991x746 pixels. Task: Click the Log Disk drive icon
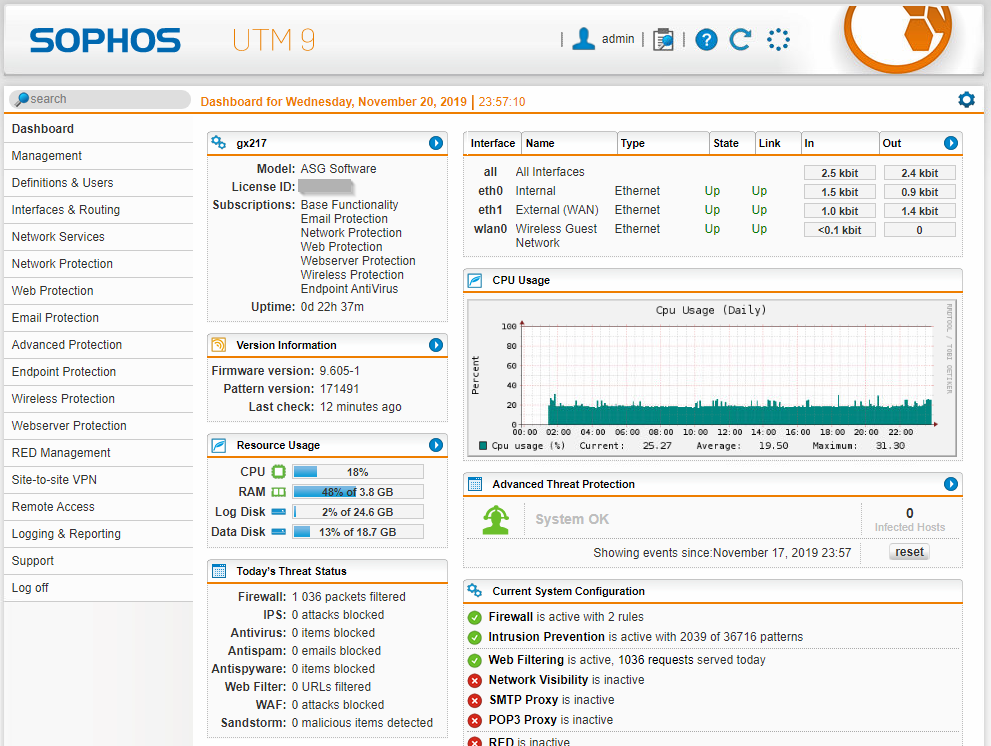pos(279,511)
